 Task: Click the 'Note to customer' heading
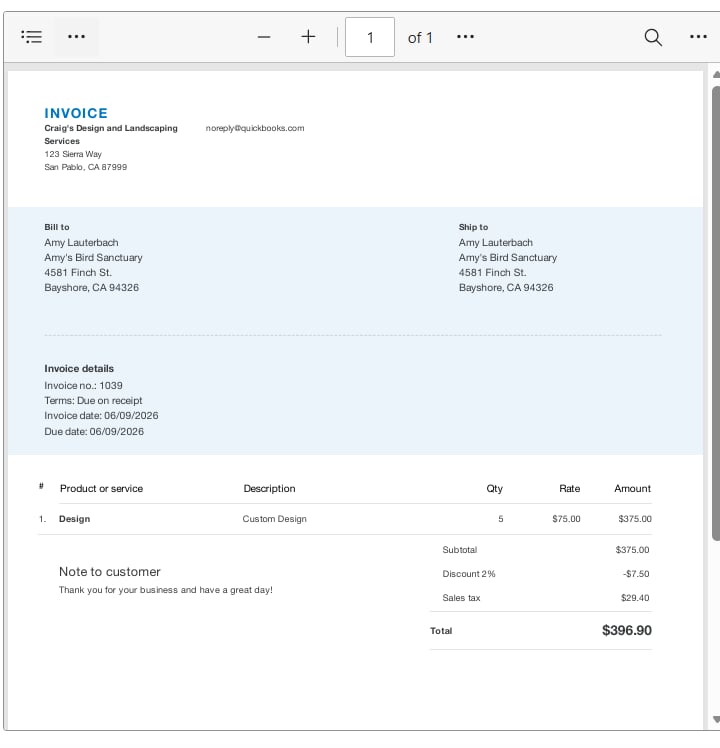pos(110,571)
